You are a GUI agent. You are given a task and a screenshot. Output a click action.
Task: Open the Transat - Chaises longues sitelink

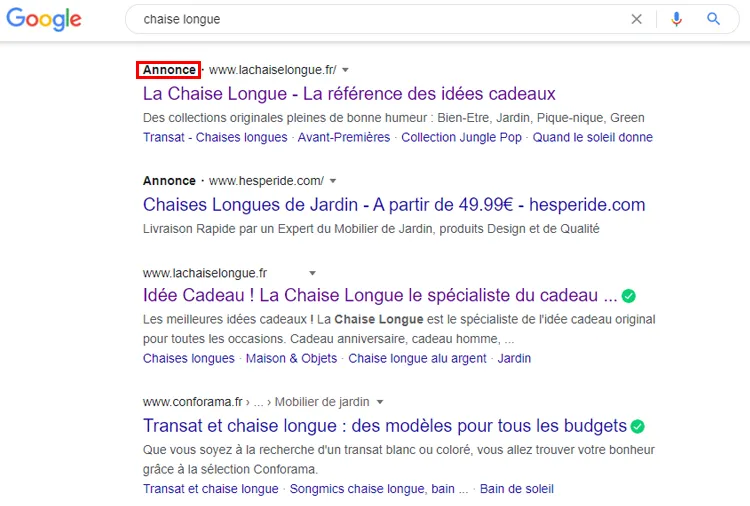pos(215,137)
